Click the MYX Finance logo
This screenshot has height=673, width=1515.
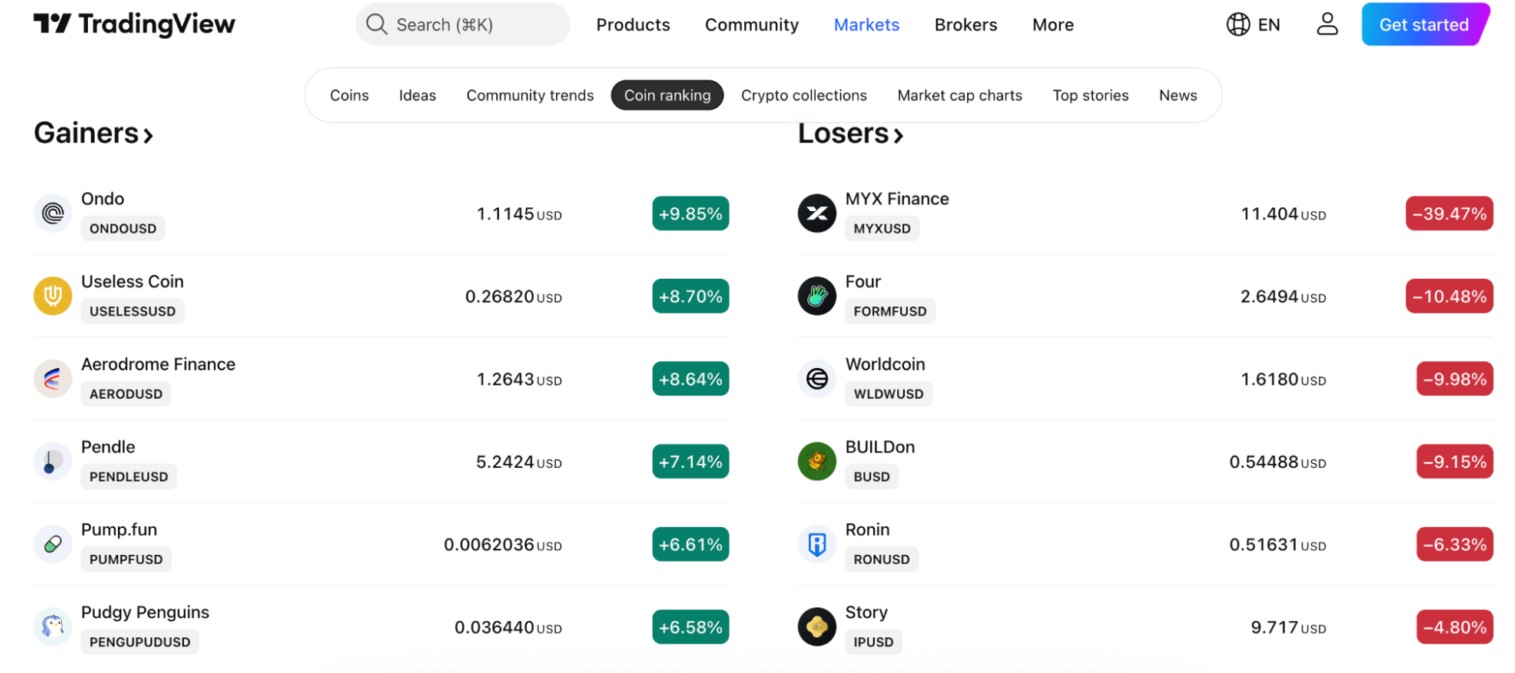(x=816, y=213)
